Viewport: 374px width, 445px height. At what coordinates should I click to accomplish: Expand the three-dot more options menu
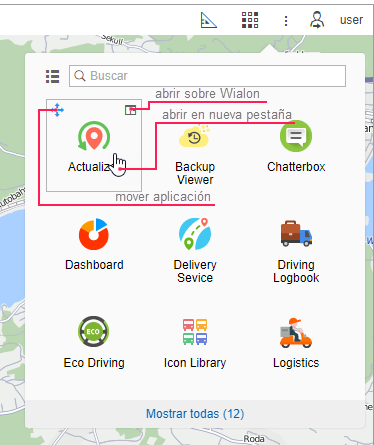point(286,21)
